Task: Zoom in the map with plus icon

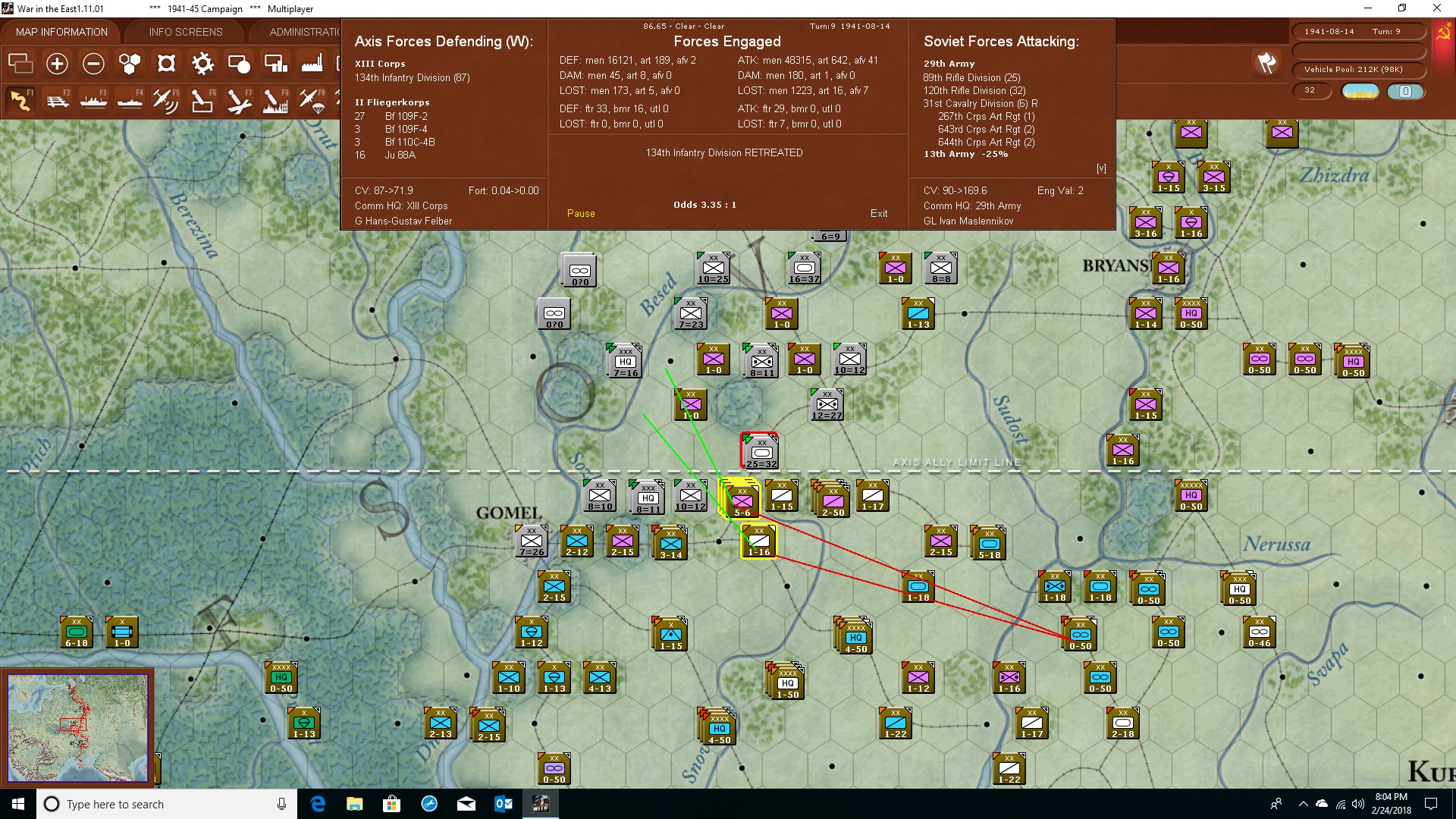Action: 57,64
